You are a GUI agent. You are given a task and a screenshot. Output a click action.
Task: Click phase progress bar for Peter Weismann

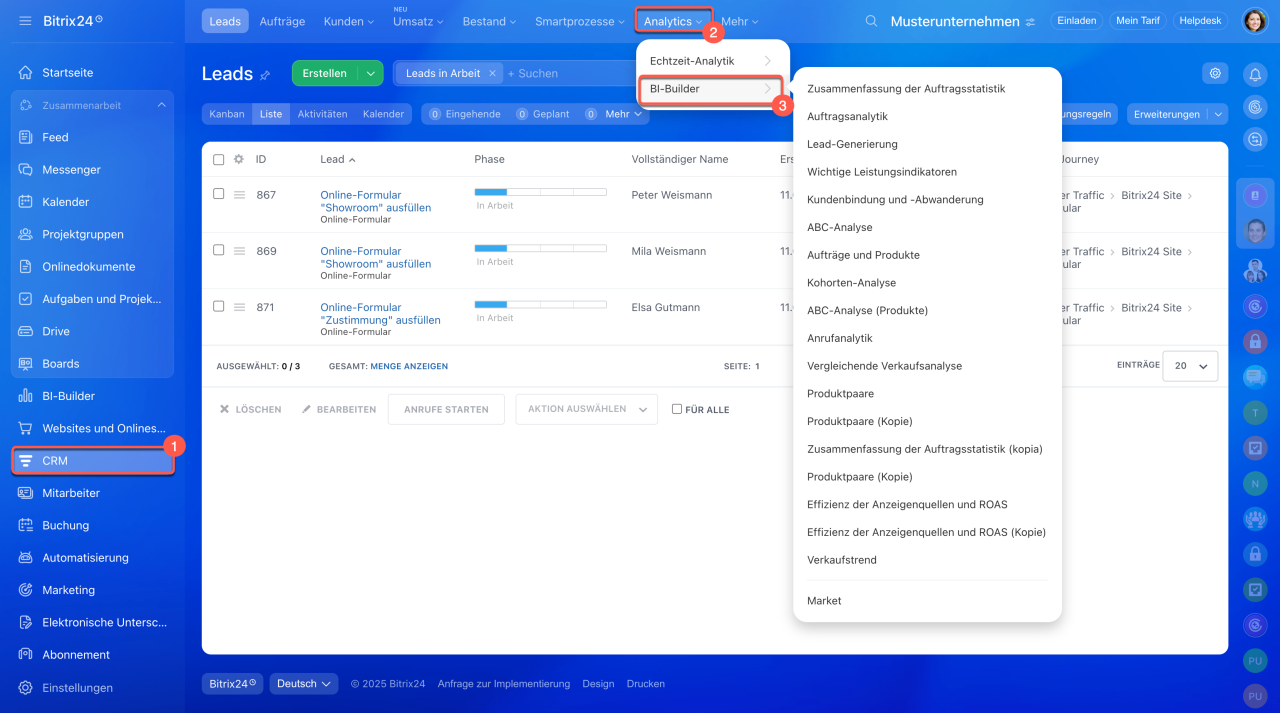(x=540, y=191)
